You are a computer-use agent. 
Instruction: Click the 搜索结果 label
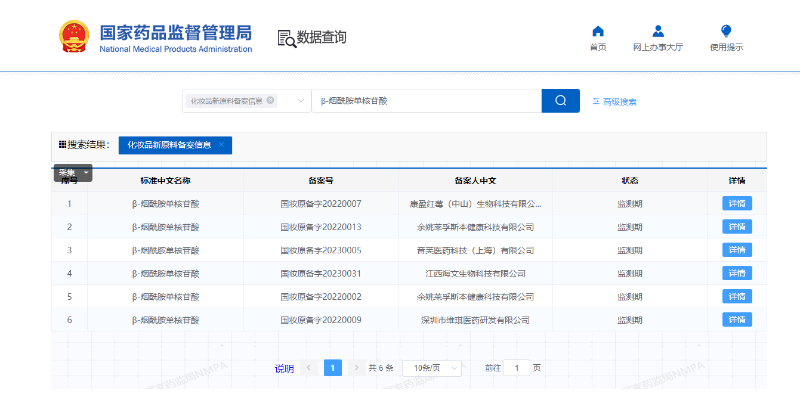84,145
